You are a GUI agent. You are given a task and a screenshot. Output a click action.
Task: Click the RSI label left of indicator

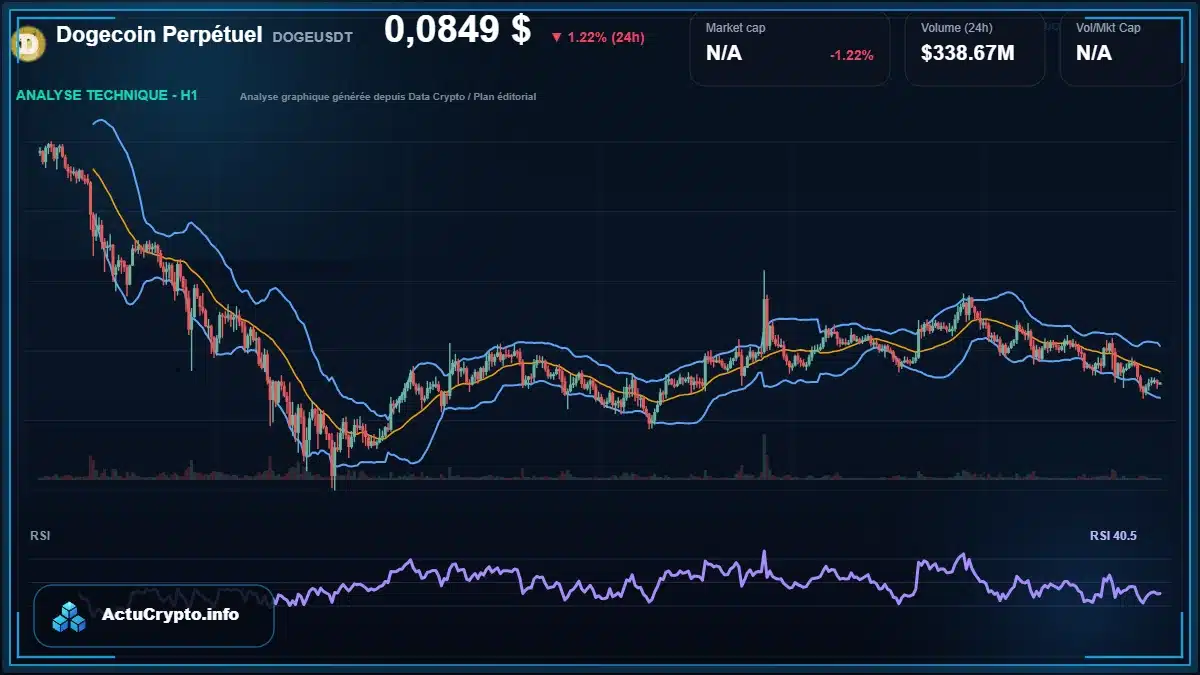(x=40, y=536)
